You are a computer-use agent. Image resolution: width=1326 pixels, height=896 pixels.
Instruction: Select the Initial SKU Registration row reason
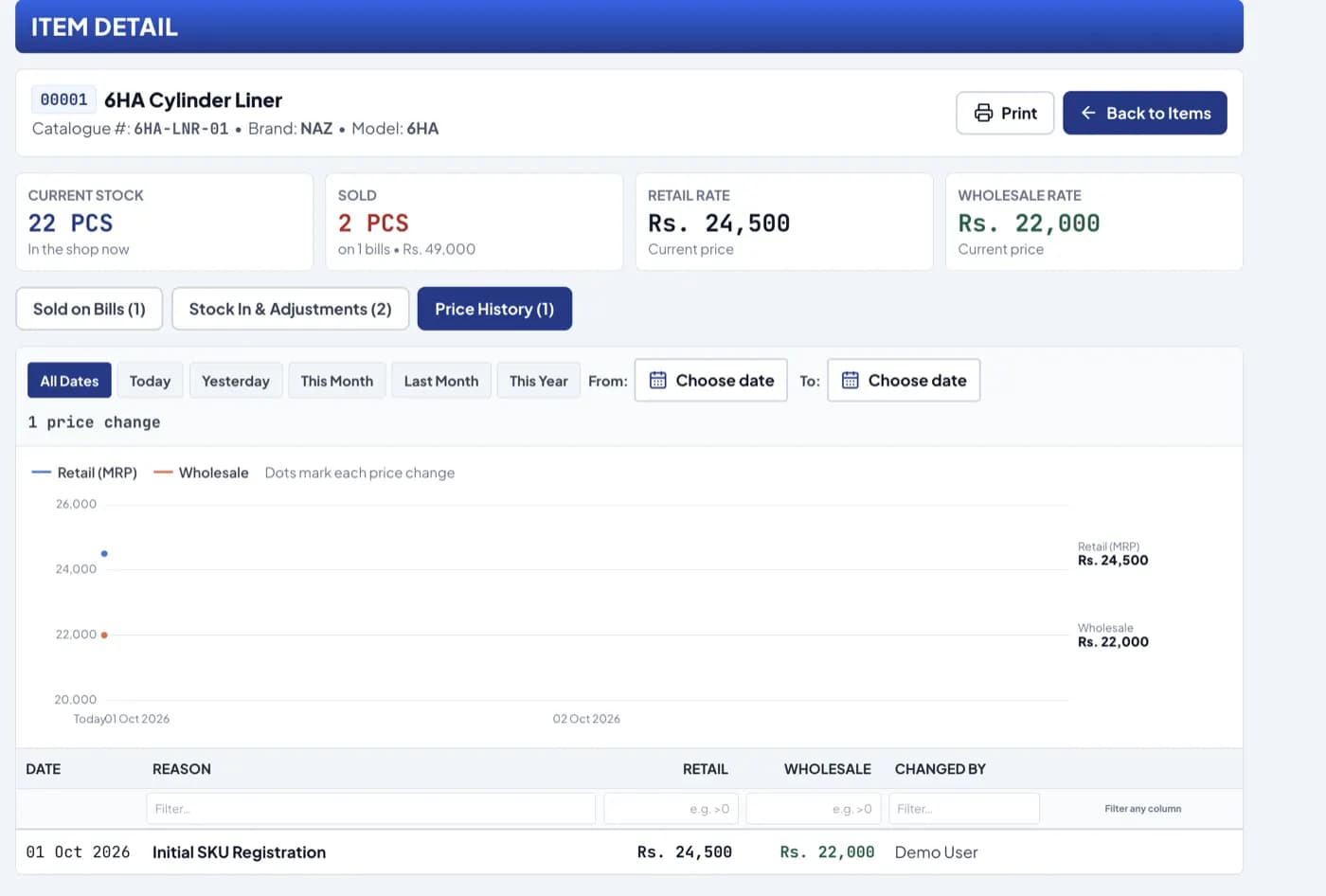tap(239, 852)
